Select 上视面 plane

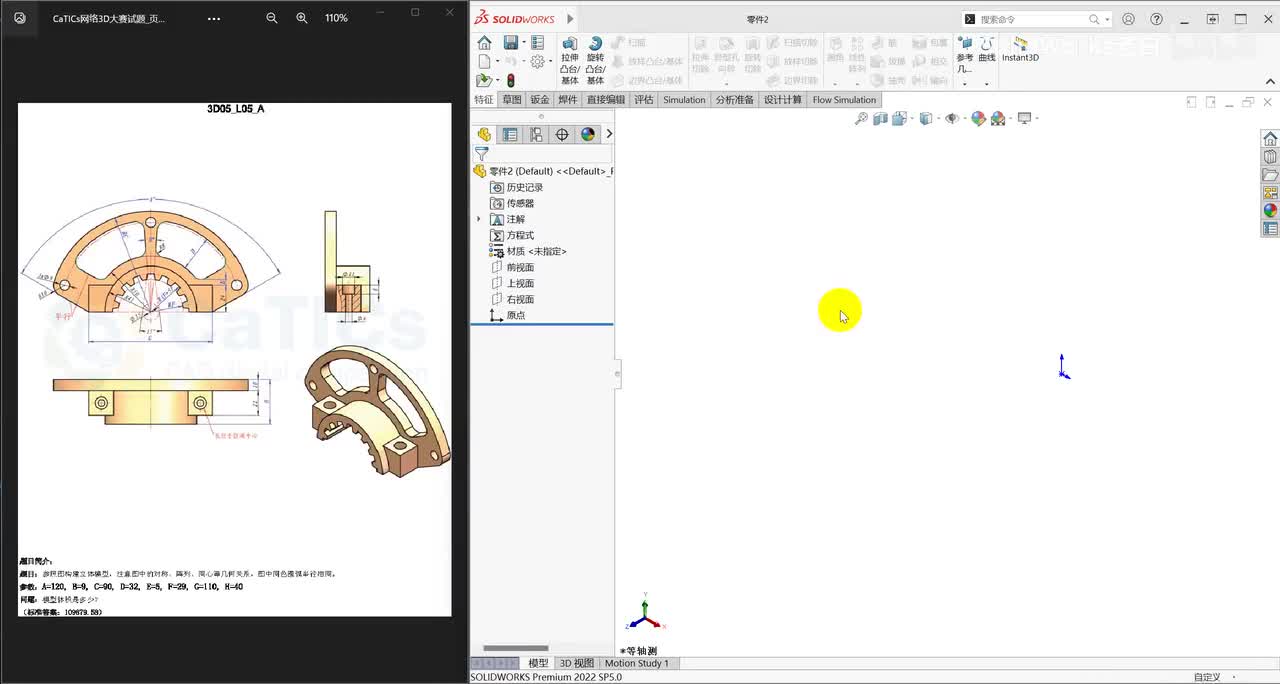click(x=513, y=283)
